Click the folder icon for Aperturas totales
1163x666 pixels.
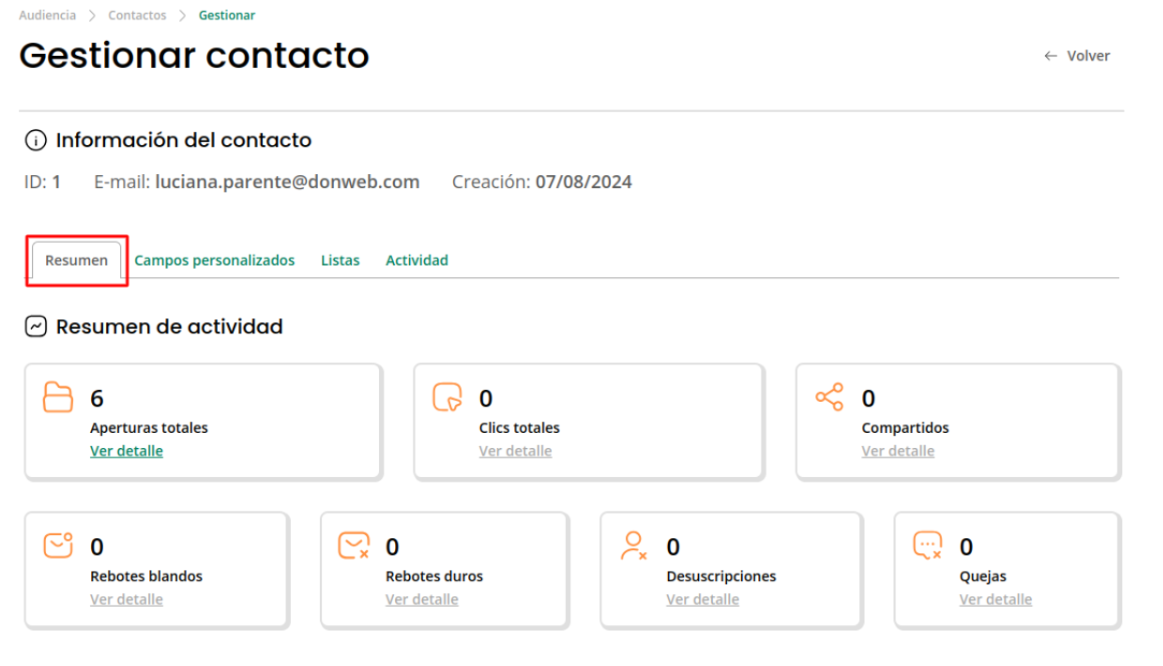point(58,397)
